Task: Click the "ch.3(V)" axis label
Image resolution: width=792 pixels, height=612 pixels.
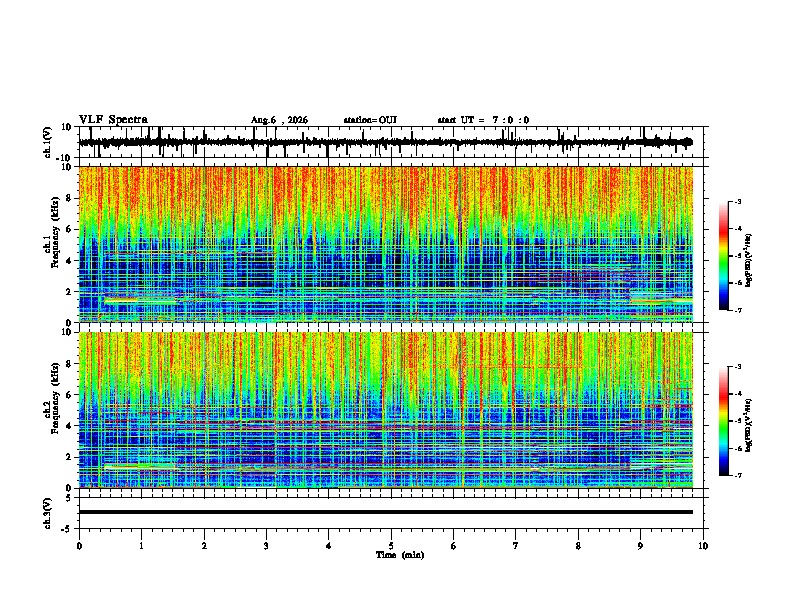Action: (48, 513)
